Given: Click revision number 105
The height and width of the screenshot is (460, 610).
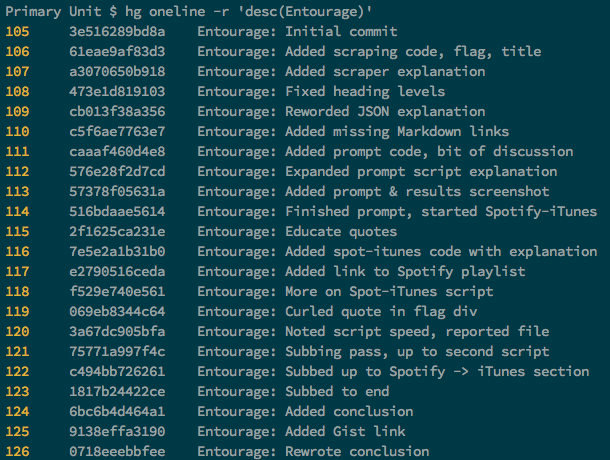Looking at the screenshot, I should point(18,32).
